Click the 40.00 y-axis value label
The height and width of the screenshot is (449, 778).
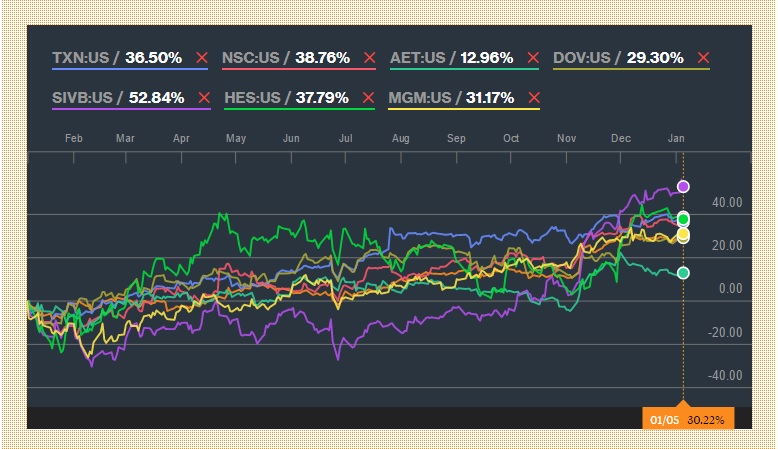tap(727, 203)
